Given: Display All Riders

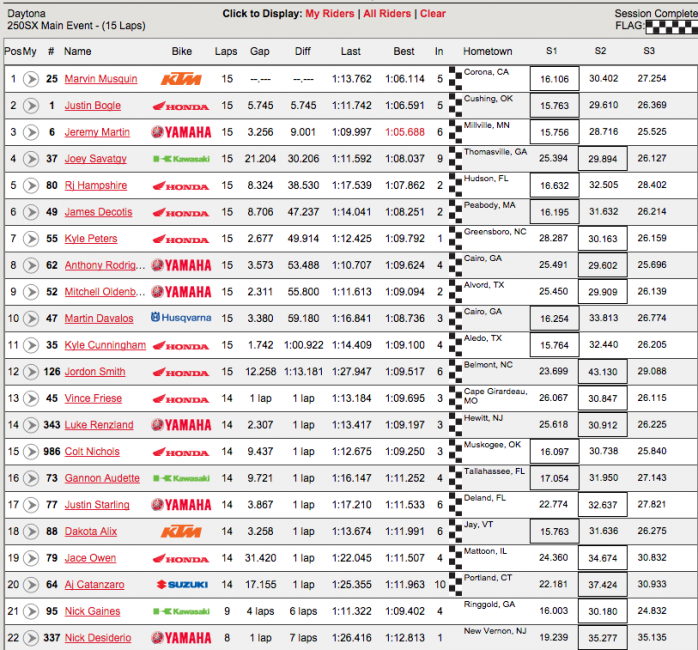Looking at the screenshot, I should click(x=387, y=14).
